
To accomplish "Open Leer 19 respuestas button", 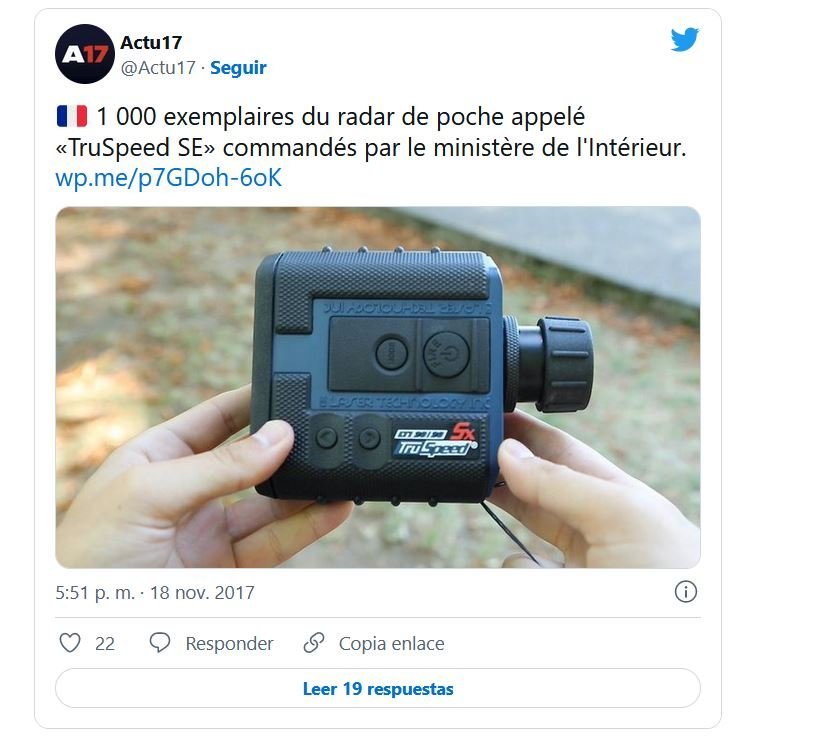I will coord(378,688).
